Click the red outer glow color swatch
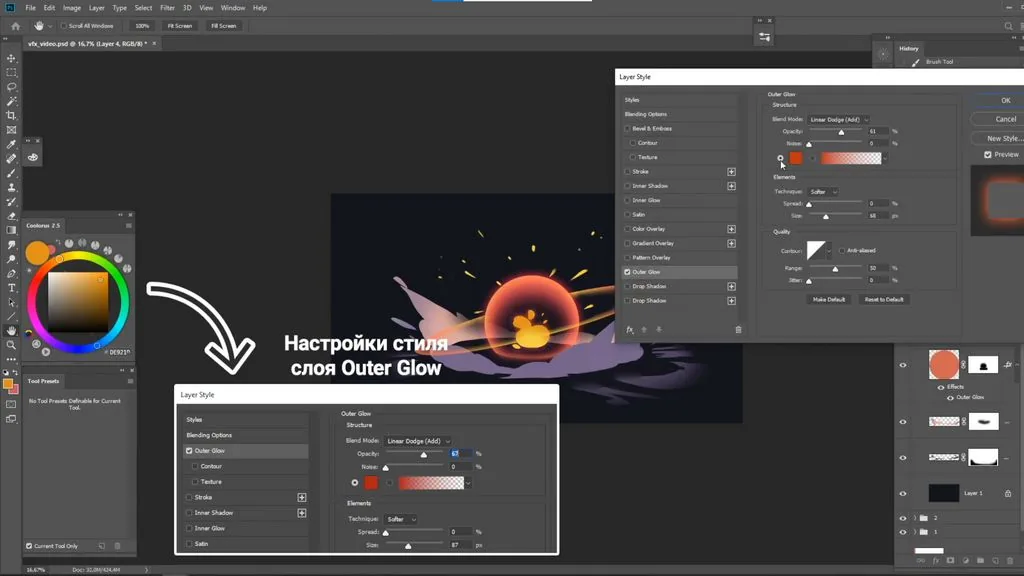The height and width of the screenshot is (576, 1024). (x=795, y=158)
